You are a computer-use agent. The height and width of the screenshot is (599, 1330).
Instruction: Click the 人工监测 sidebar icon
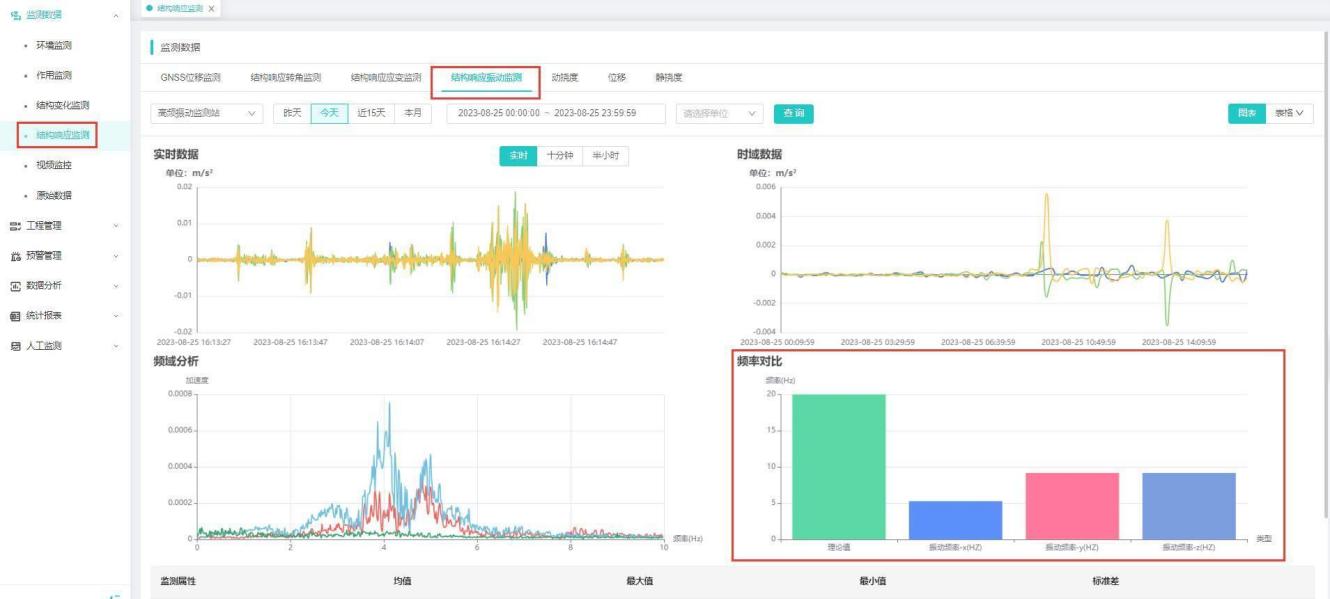click(x=14, y=346)
